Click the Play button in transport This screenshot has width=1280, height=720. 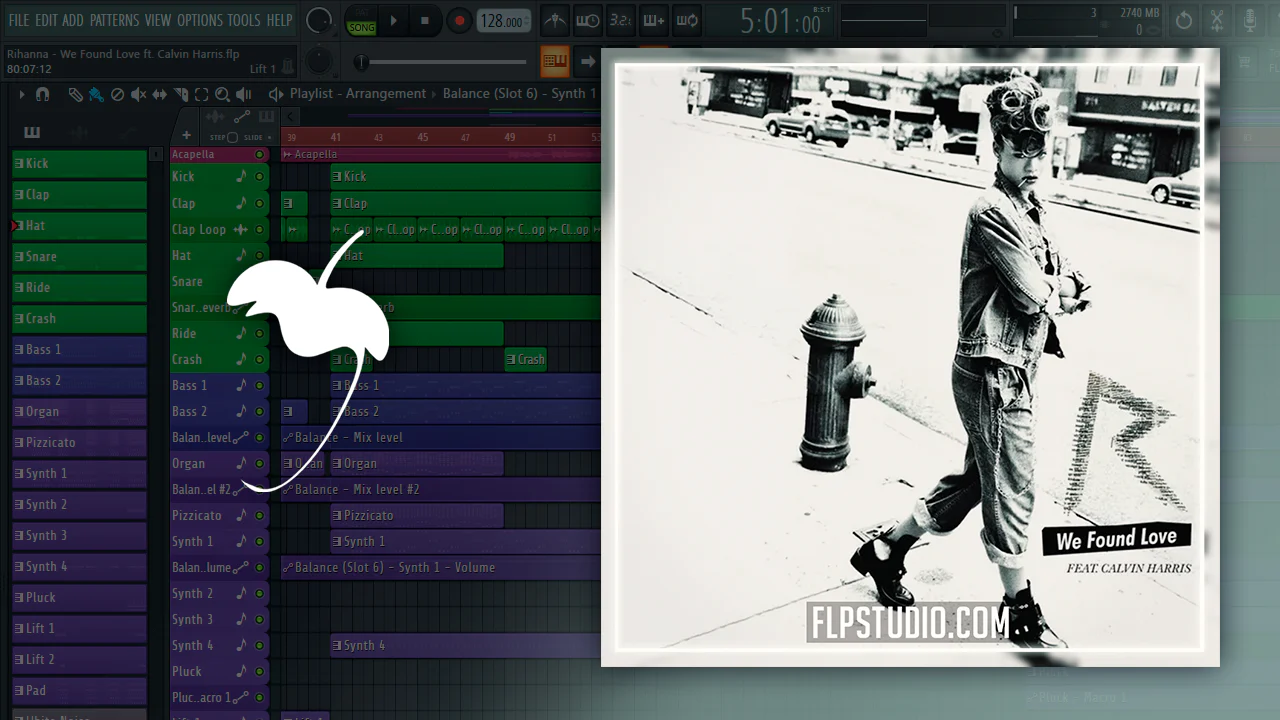click(x=393, y=20)
